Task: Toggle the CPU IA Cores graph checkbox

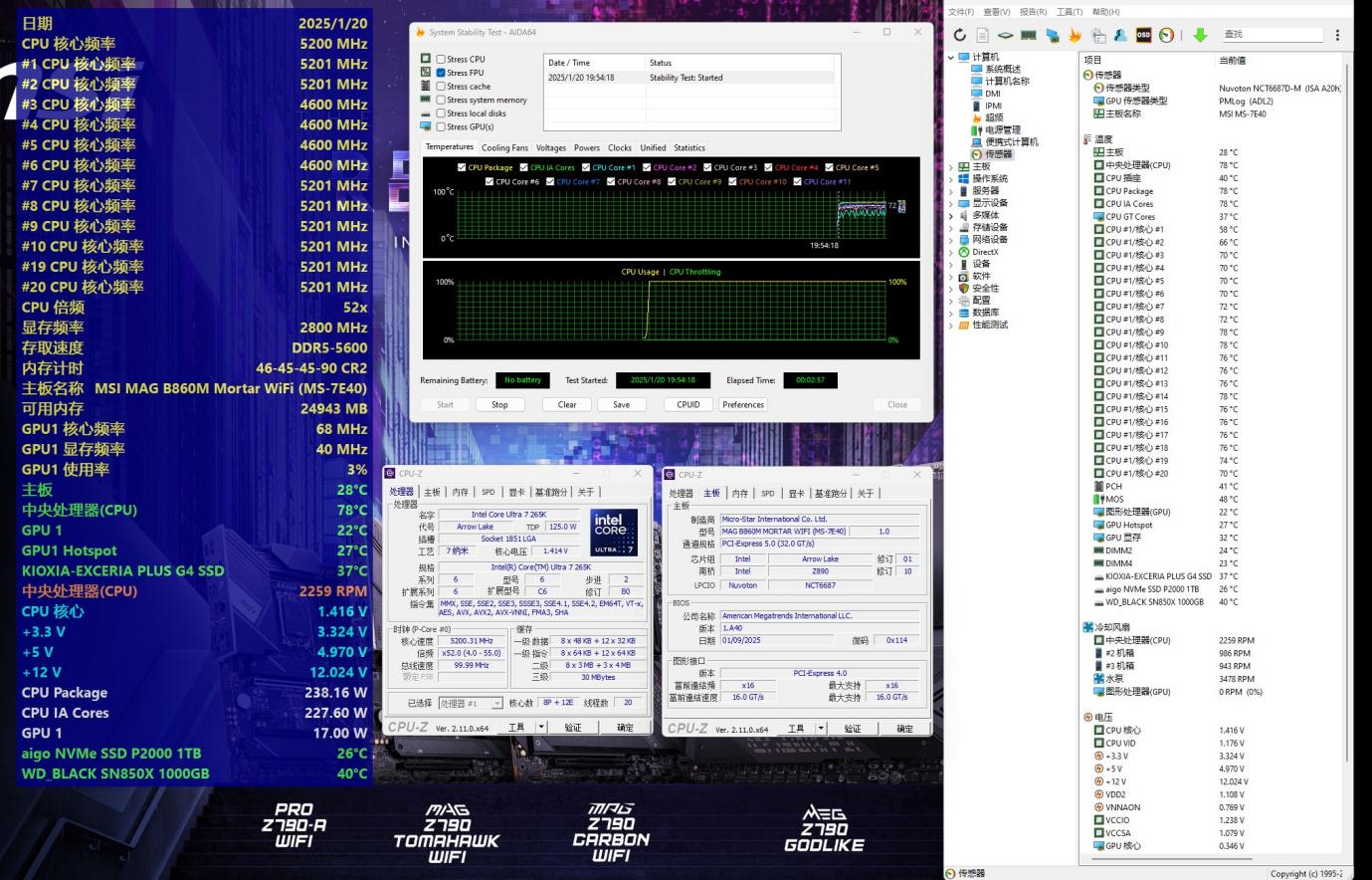Action: [523, 167]
